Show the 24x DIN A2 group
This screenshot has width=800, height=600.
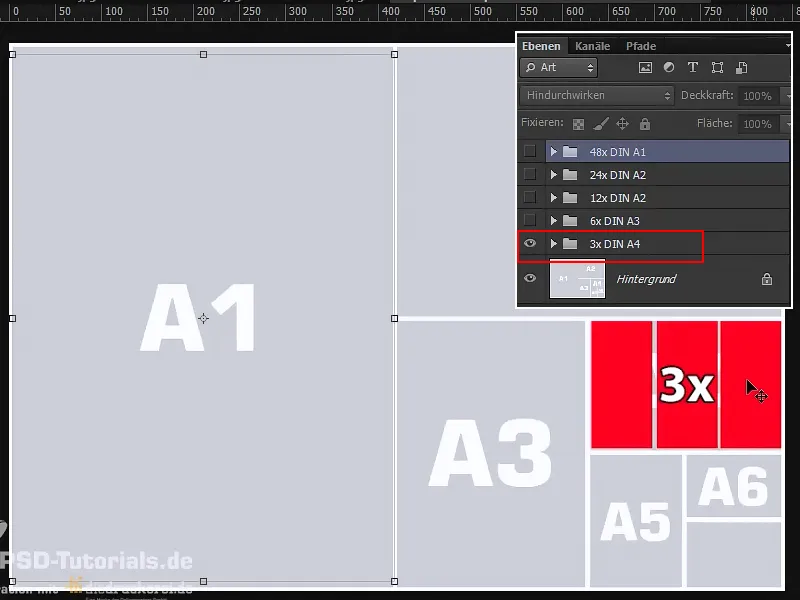530,174
